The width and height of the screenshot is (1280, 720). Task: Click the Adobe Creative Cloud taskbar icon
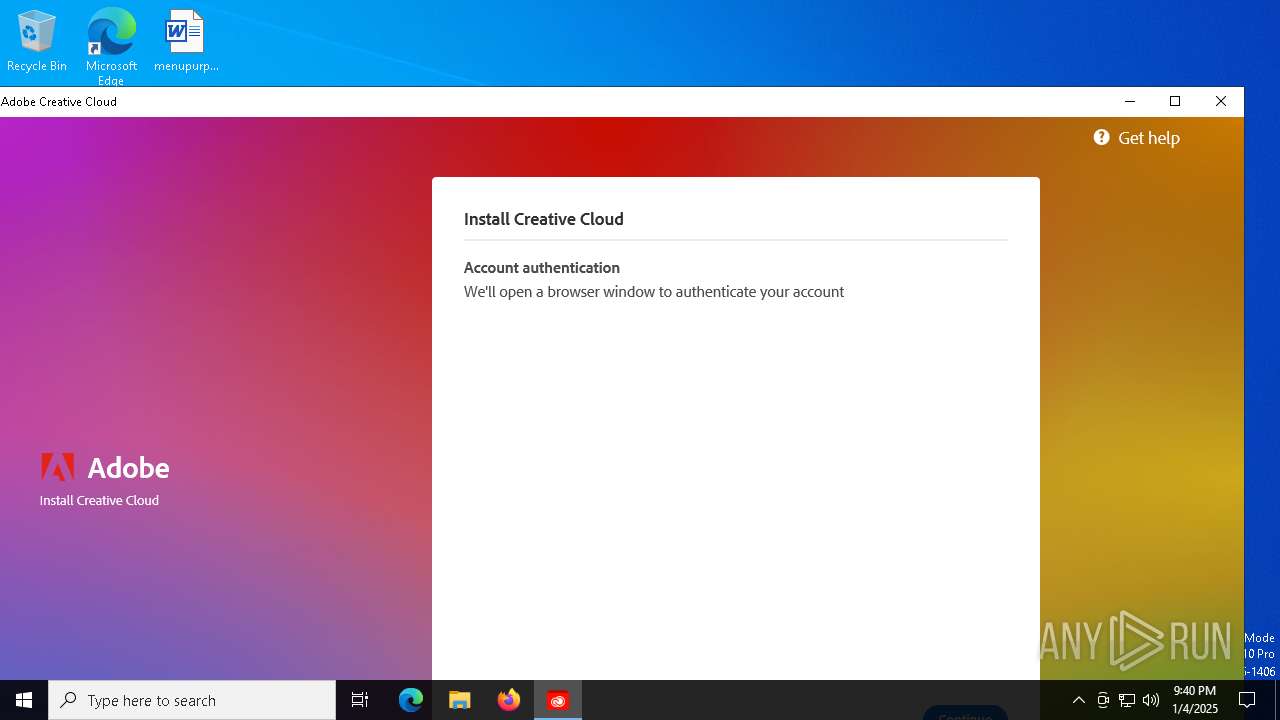pyautogui.click(x=558, y=700)
